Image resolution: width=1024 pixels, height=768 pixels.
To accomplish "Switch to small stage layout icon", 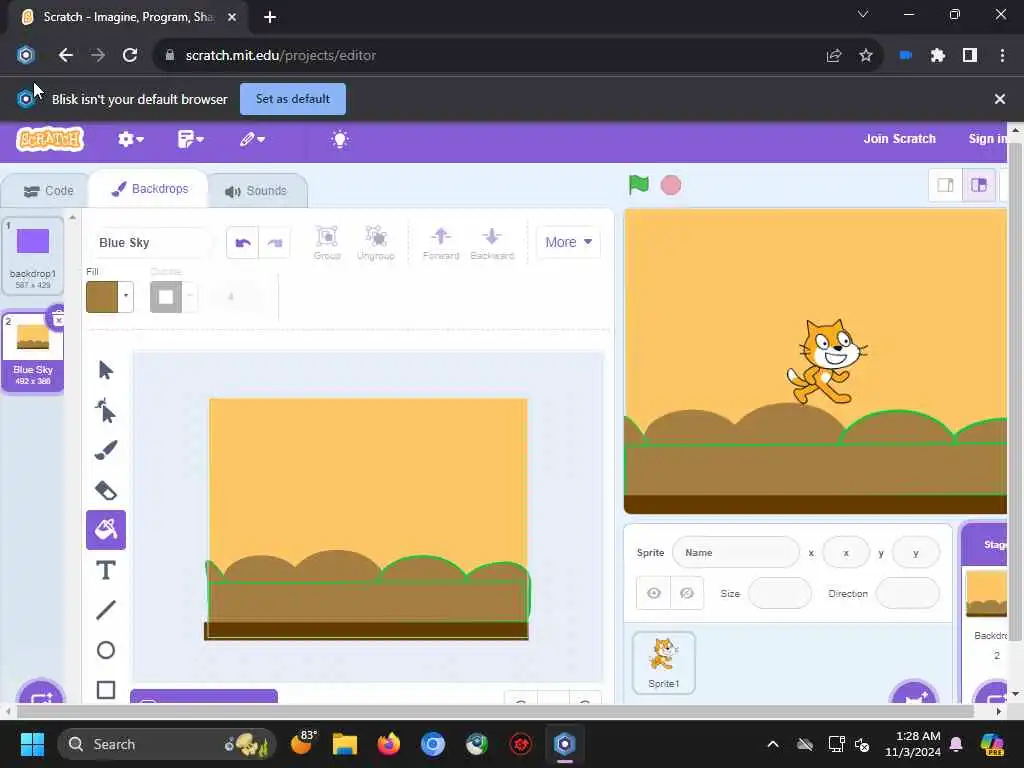I will pos(945,185).
